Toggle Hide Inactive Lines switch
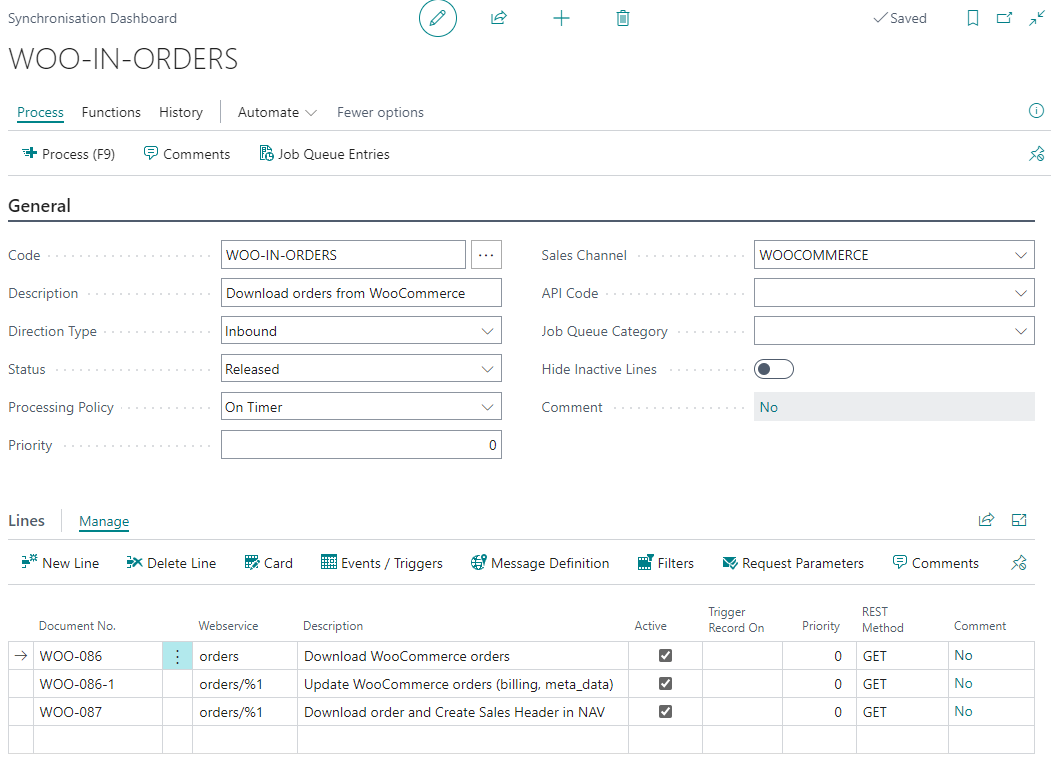Screen dimensions: 1051x765 [774, 369]
